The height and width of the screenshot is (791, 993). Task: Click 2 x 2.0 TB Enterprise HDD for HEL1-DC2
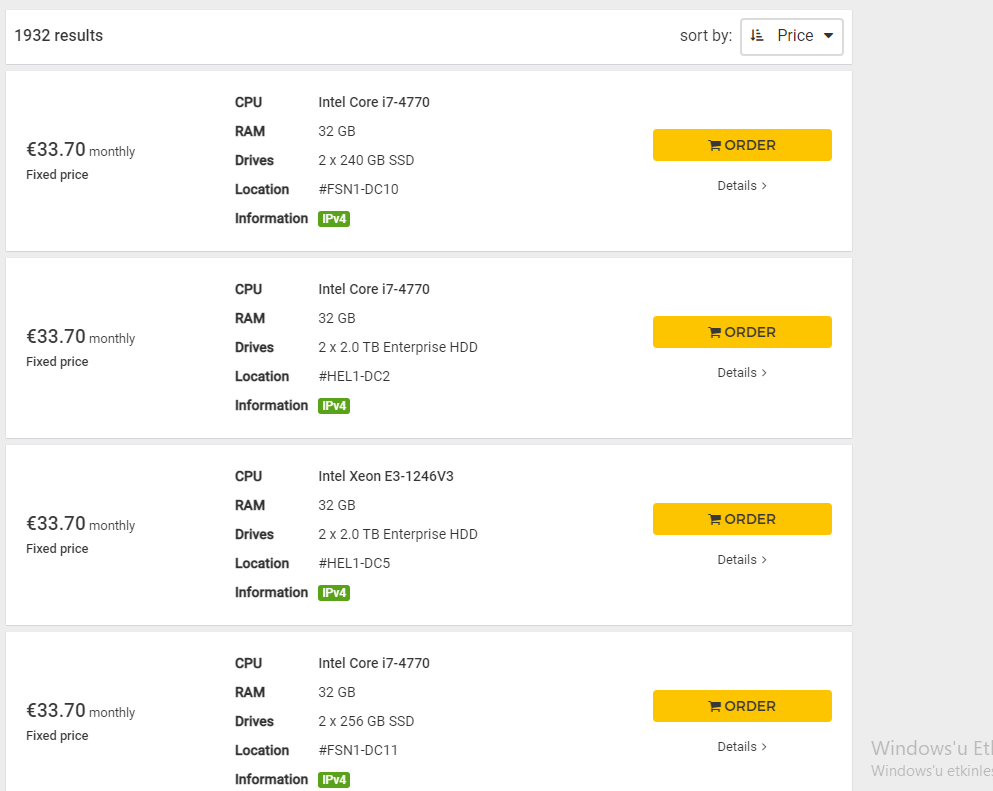398,347
